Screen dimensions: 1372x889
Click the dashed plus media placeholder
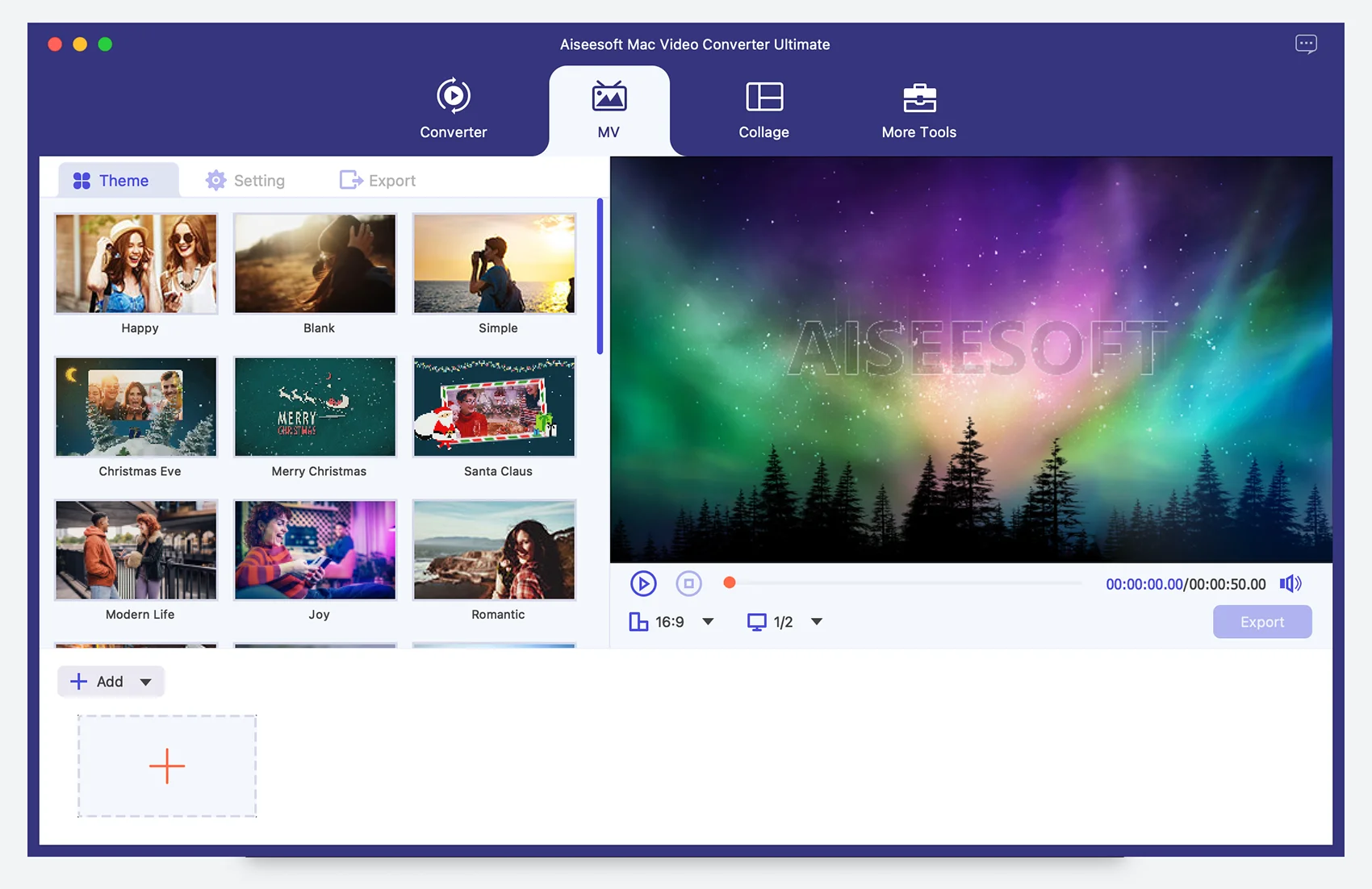167,766
